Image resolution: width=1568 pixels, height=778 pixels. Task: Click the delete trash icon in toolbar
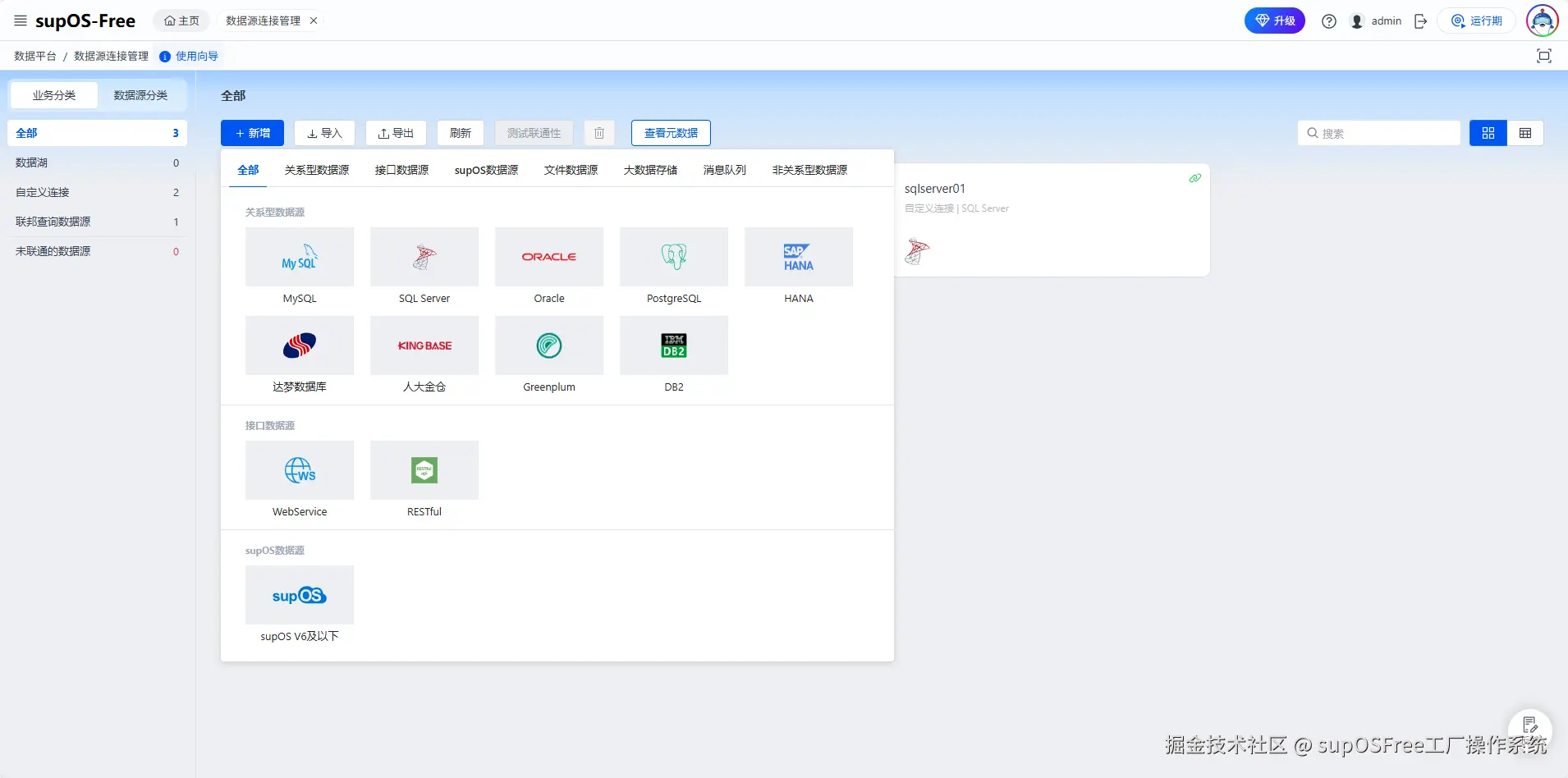(599, 133)
